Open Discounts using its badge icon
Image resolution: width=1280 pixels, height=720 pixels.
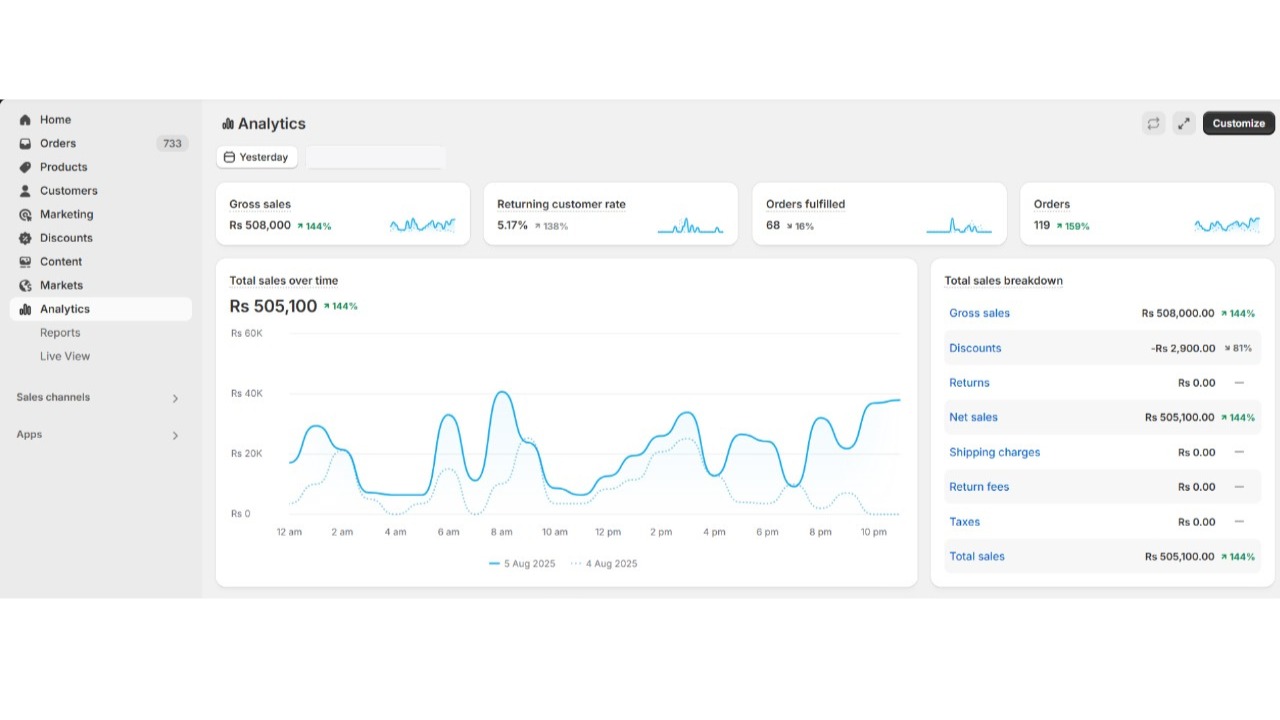(25, 238)
